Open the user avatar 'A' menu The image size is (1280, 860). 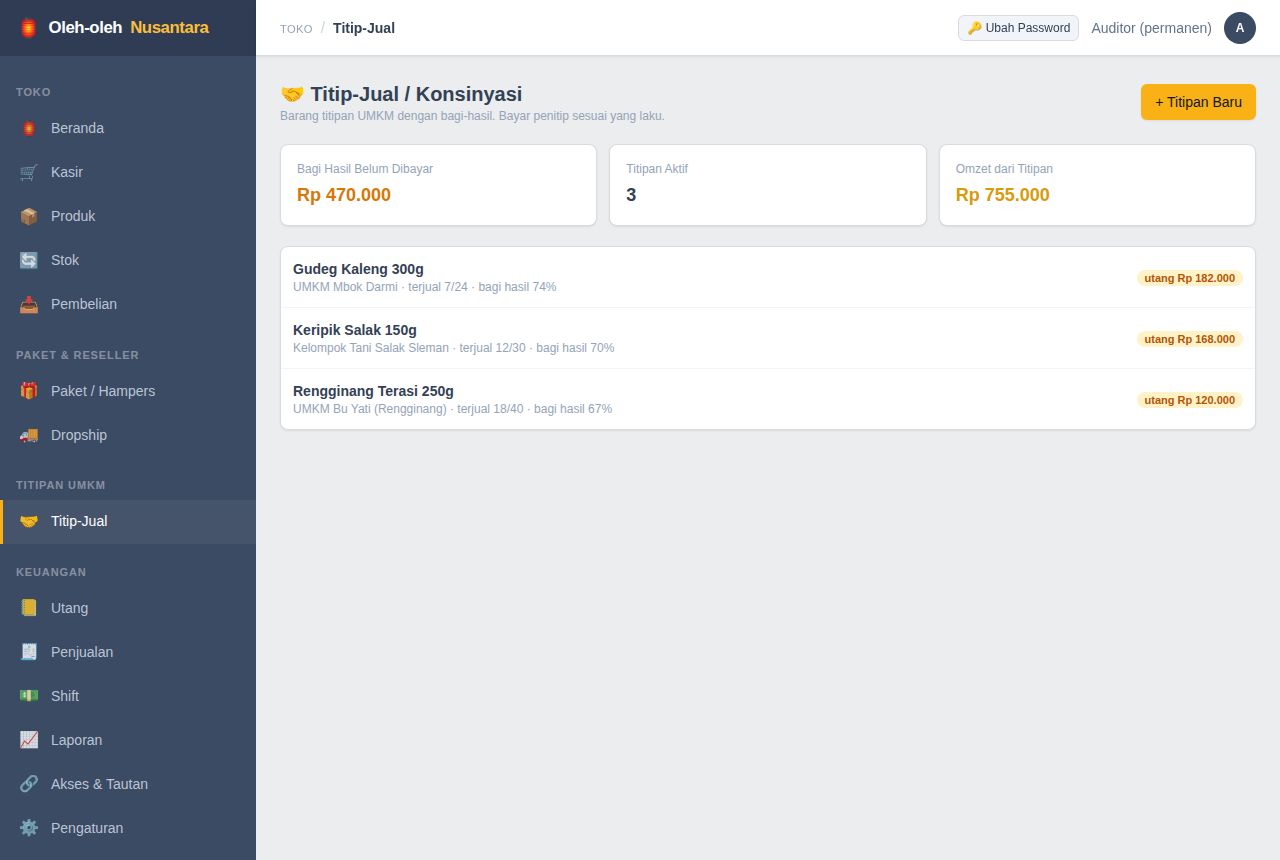[1240, 28]
